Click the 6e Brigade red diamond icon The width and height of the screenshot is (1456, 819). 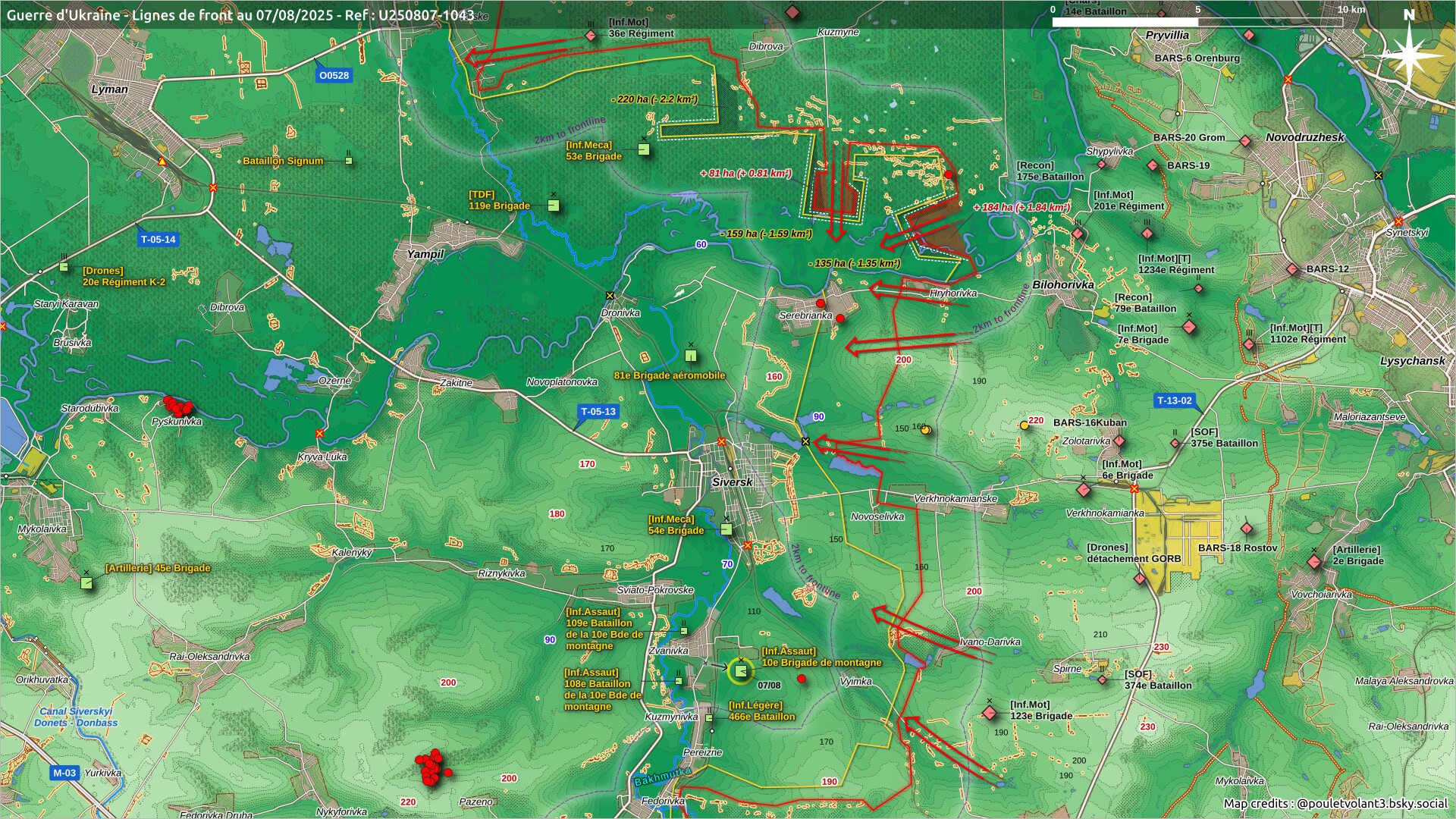point(1084,490)
